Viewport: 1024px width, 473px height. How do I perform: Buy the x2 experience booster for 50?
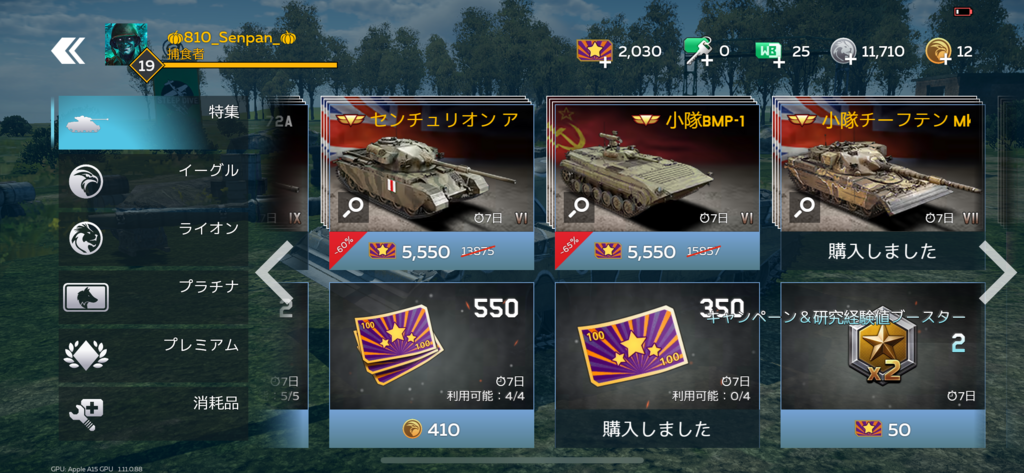(x=883, y=429)
